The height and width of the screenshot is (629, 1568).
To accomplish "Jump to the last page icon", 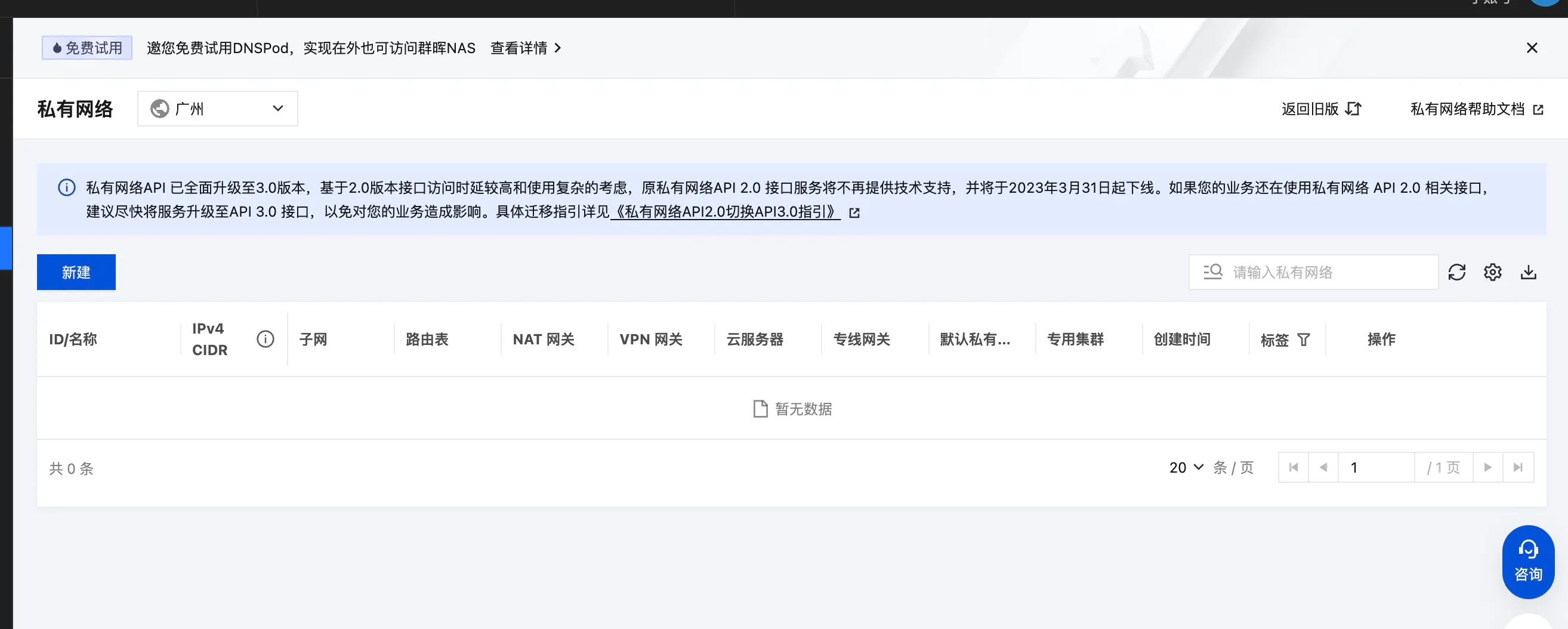I will (x=1517, y=467).
